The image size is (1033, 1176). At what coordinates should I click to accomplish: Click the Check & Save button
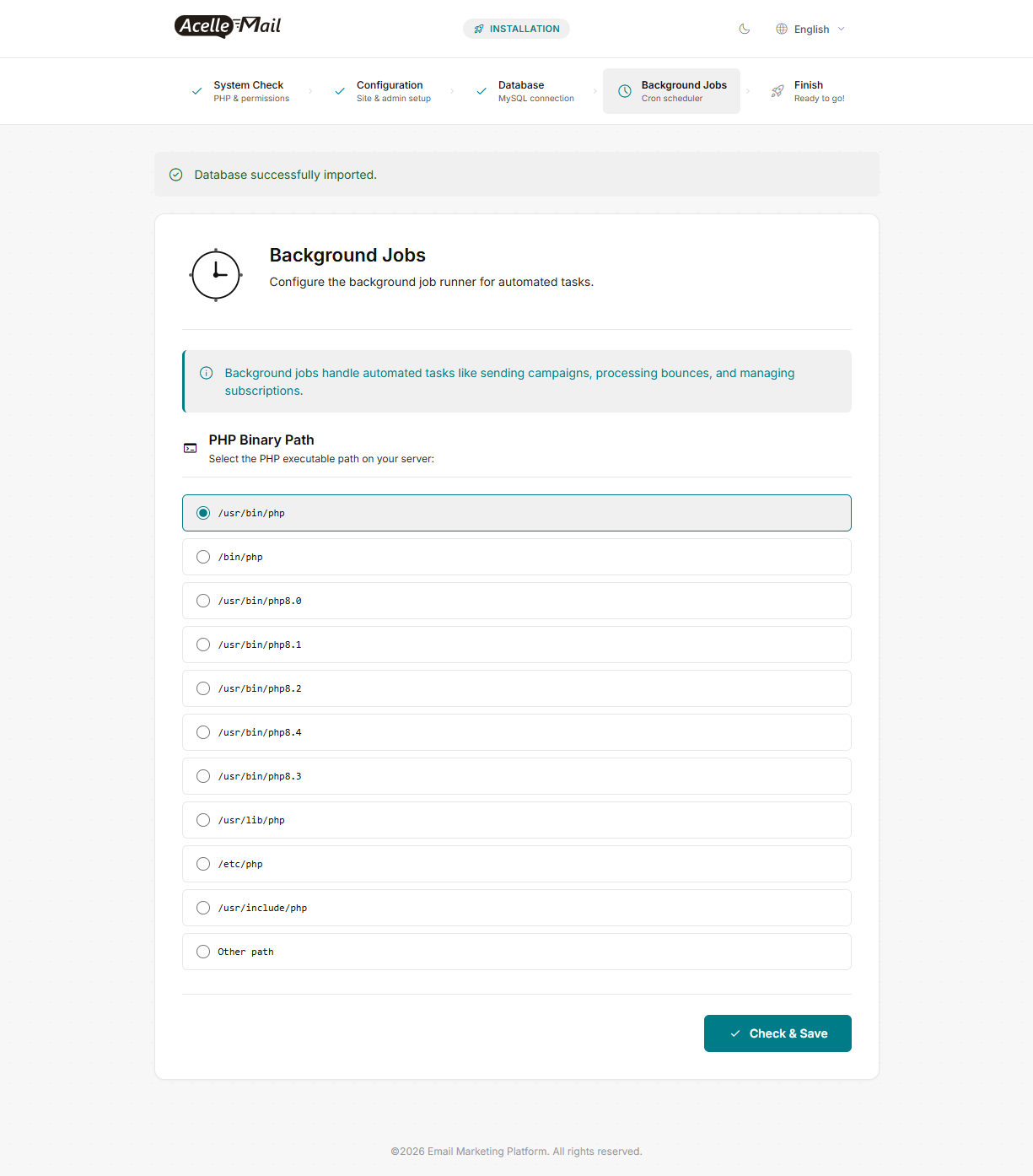click(777, 1033)
